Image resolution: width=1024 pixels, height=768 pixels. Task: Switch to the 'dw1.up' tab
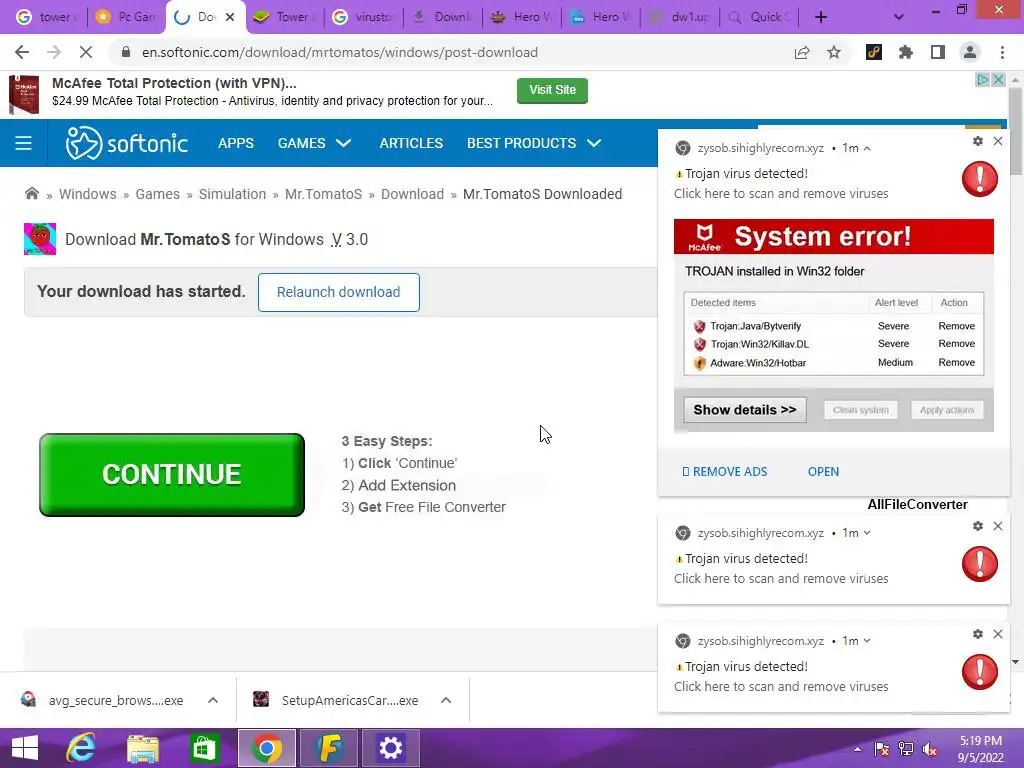[x=680, y=17]
